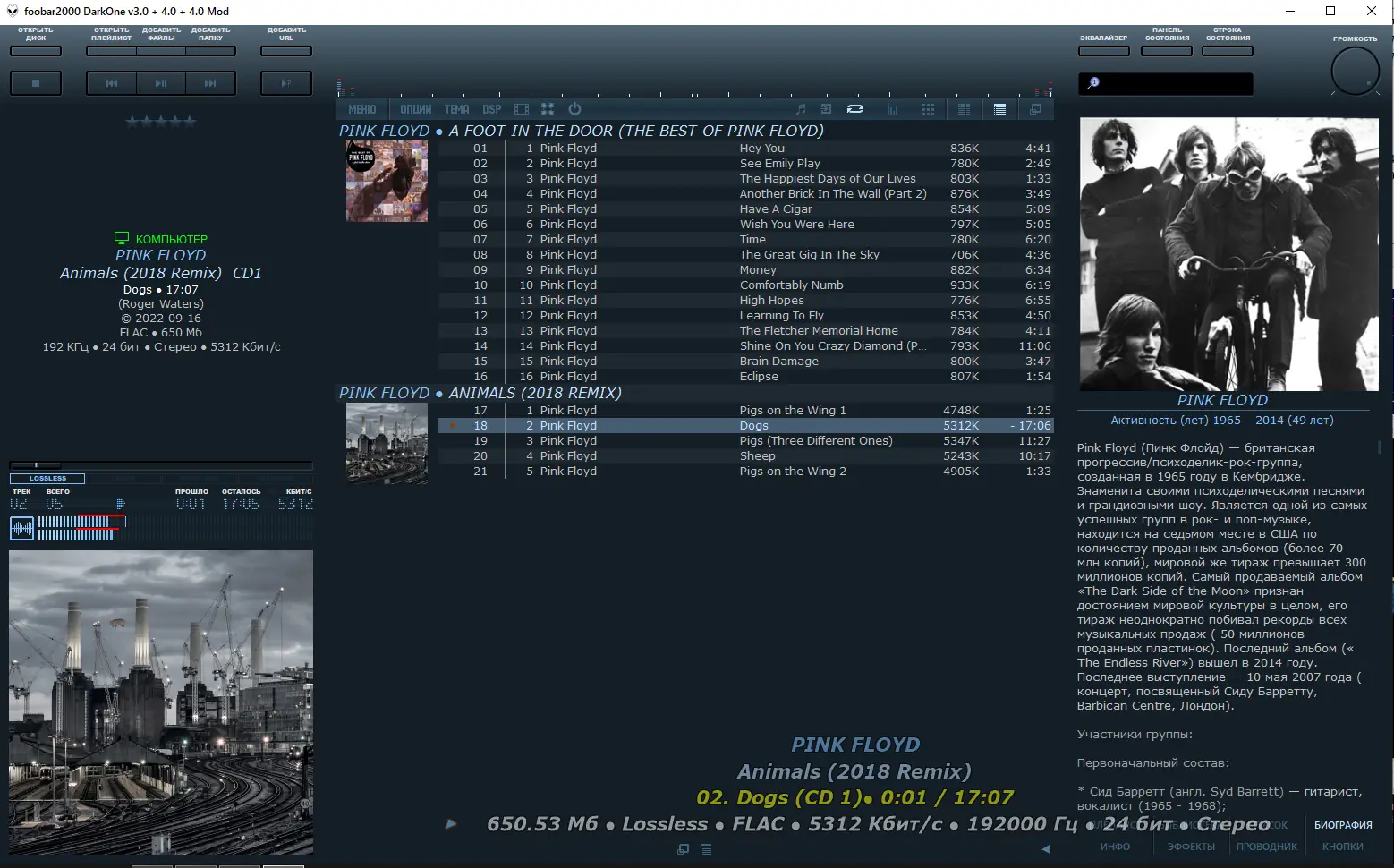Click the seek bar above Lossless
This screenshot has height=868, width=1394.
(161, 465)
